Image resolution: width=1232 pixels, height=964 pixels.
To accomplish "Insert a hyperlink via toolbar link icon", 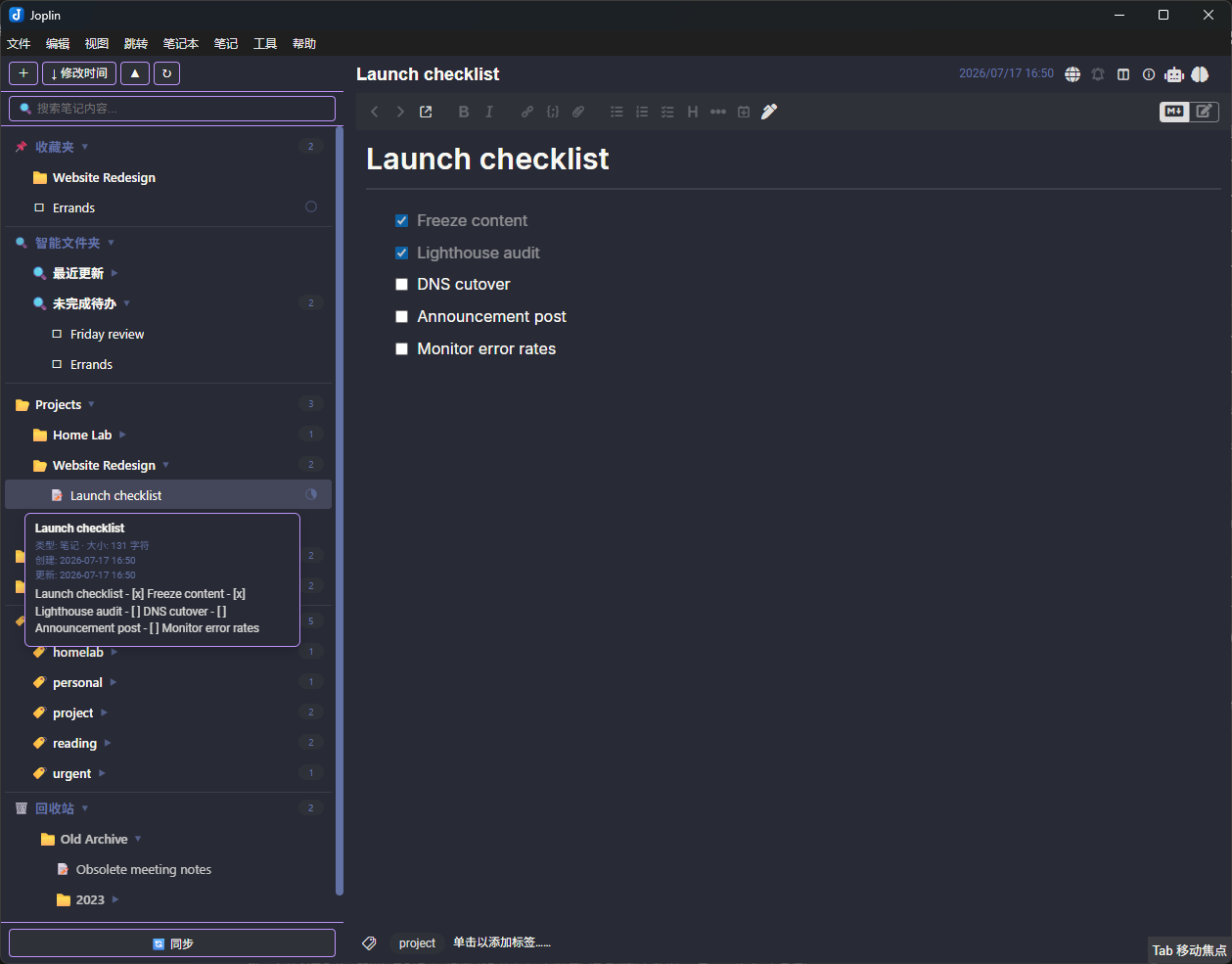I will (527, 112).
